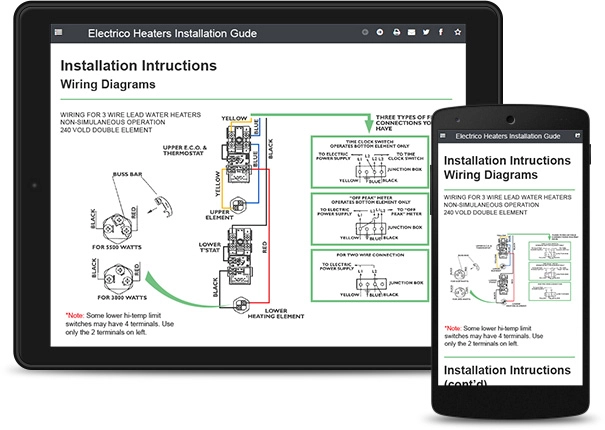Click 'Installation Intructions' heading on tablet

click(x=139, y=66)
